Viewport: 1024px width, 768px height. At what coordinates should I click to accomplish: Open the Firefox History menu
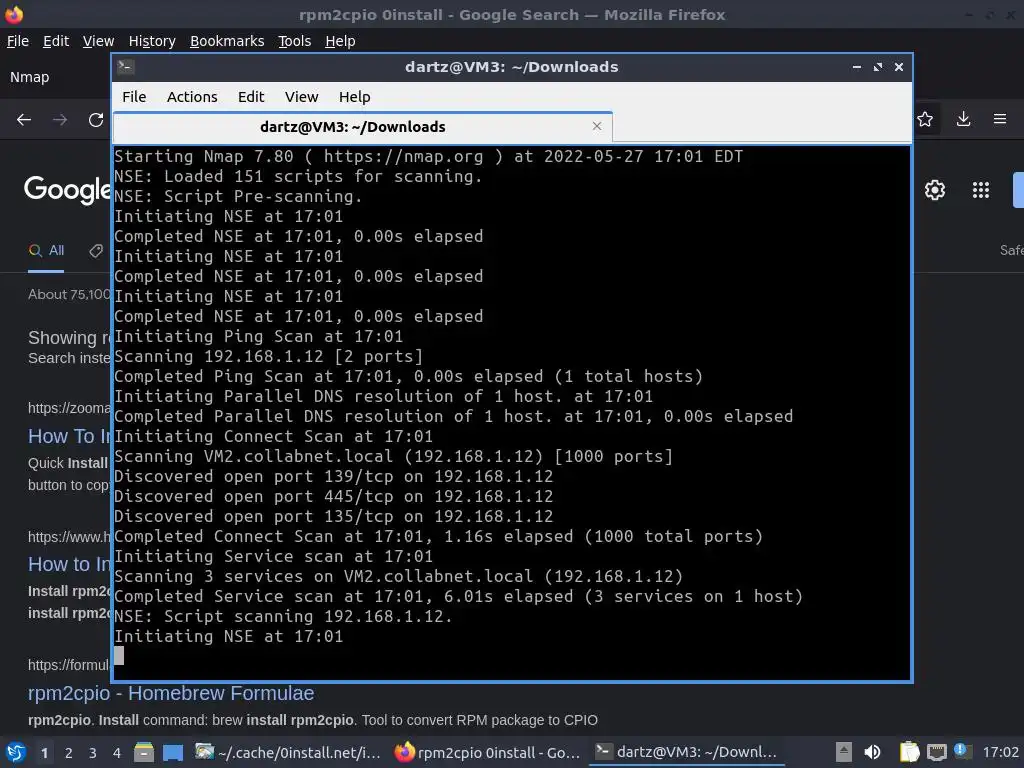[x=152, y=41]
